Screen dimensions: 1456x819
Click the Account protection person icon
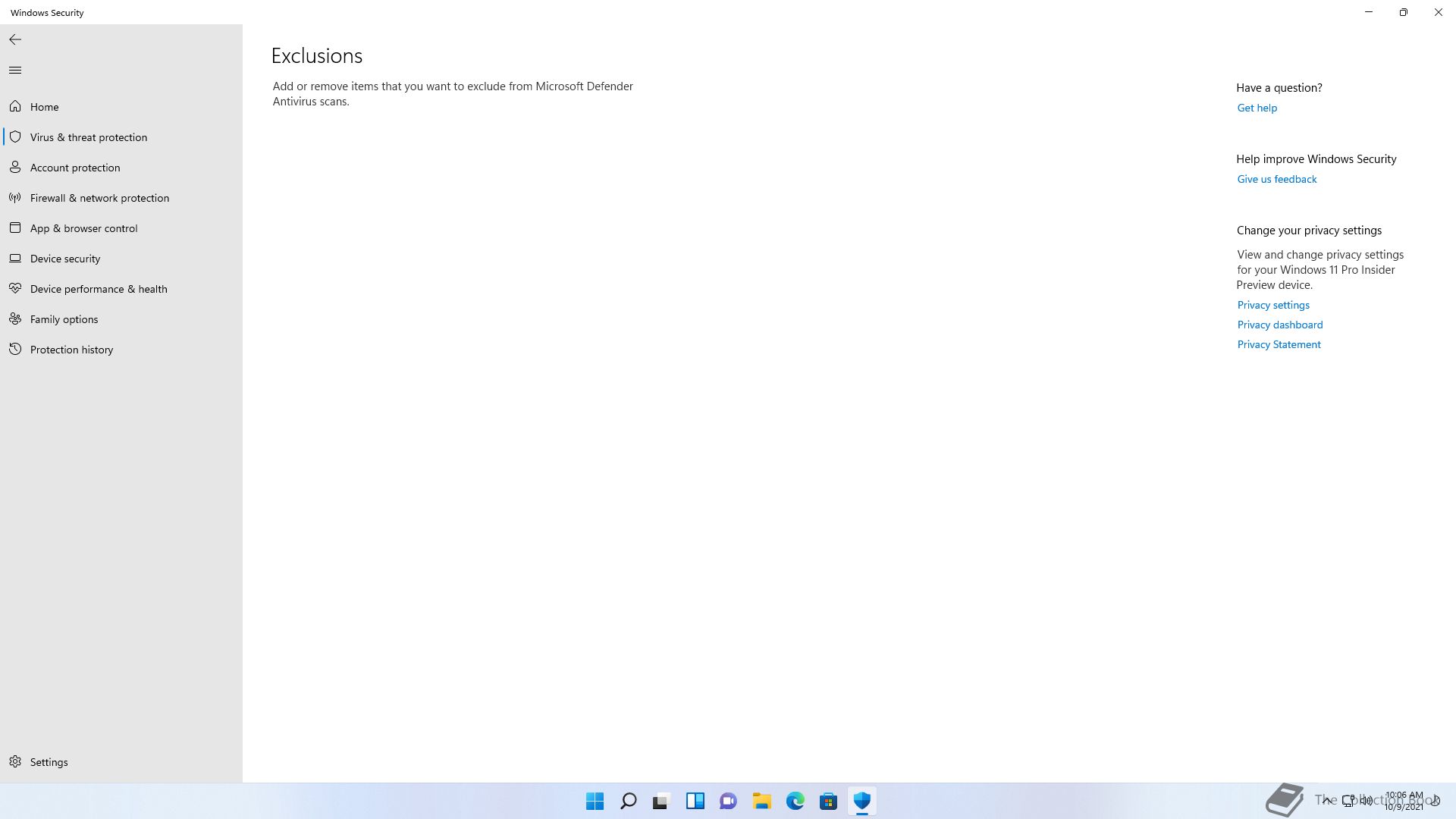coord(15,168)
